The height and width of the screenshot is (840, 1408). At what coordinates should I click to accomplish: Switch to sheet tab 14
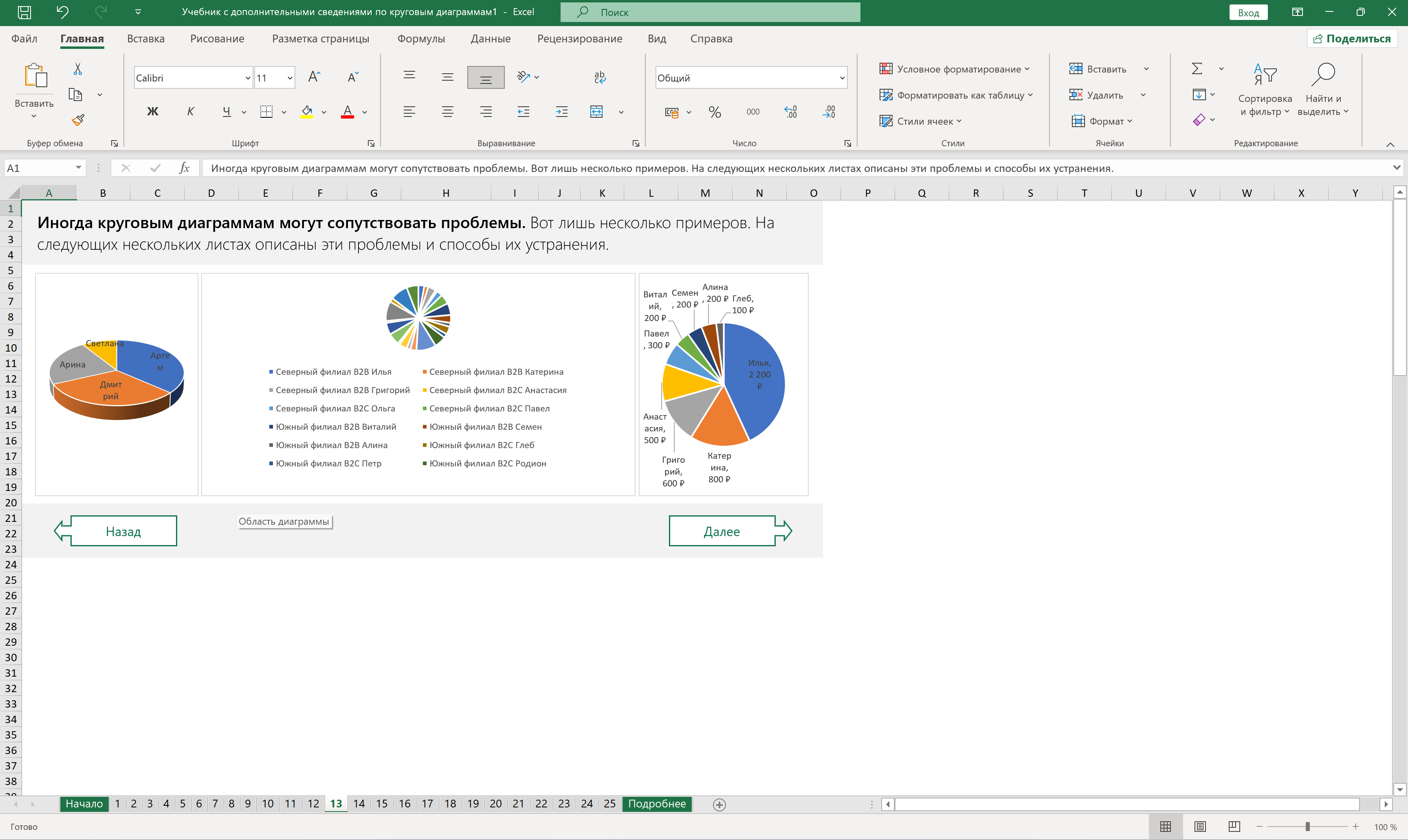click(x=359, y=804)
